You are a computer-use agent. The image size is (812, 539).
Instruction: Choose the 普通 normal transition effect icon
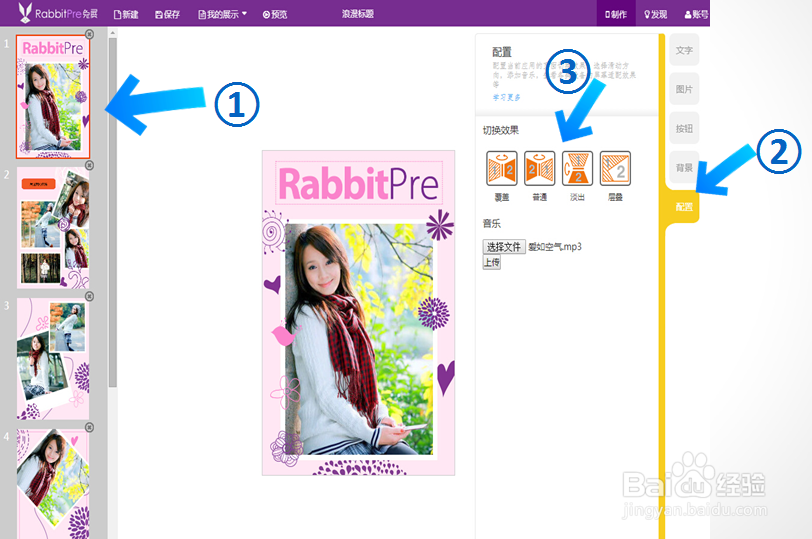pyautogui.click(x=540, y=168)
